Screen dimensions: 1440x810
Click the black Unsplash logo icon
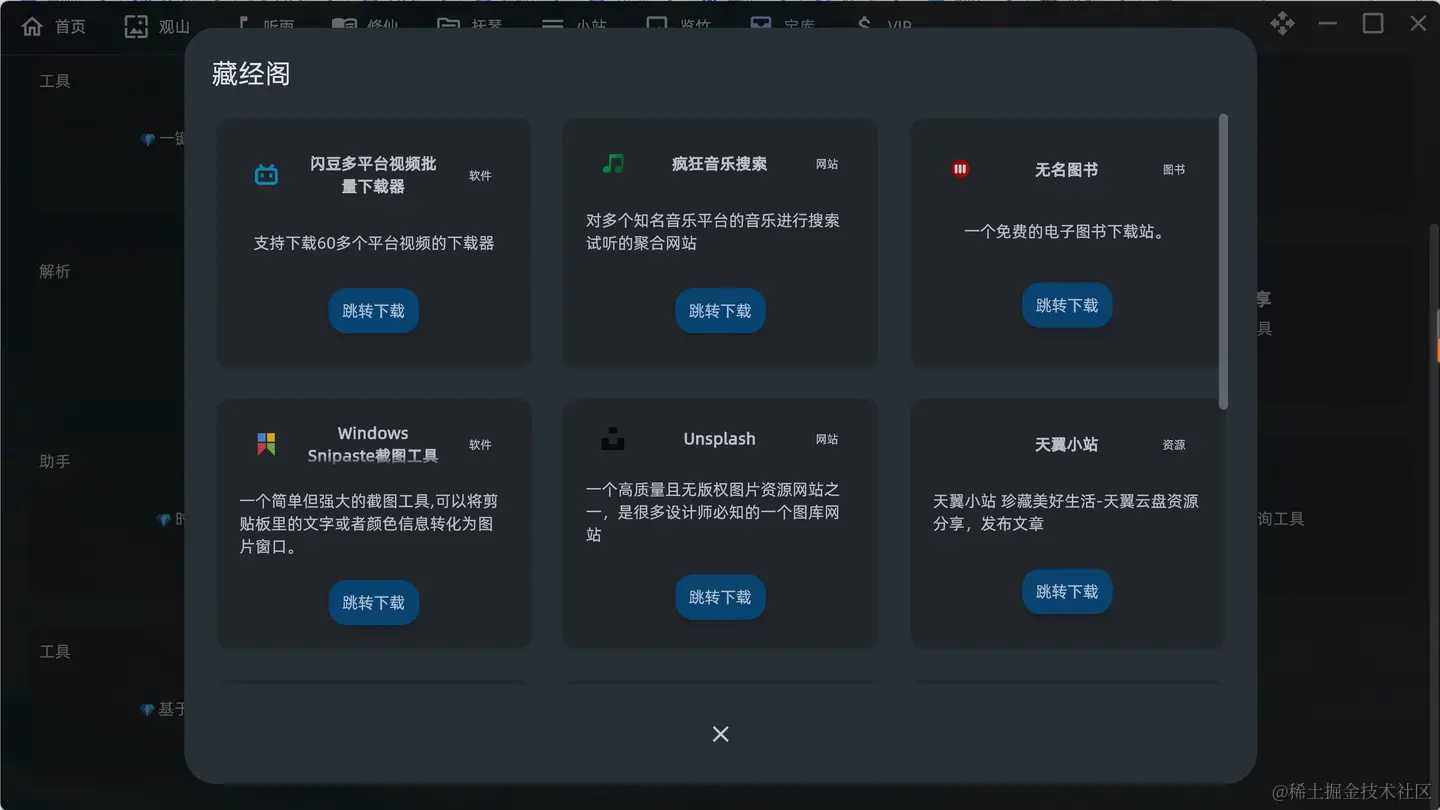(x=613, y=438)
